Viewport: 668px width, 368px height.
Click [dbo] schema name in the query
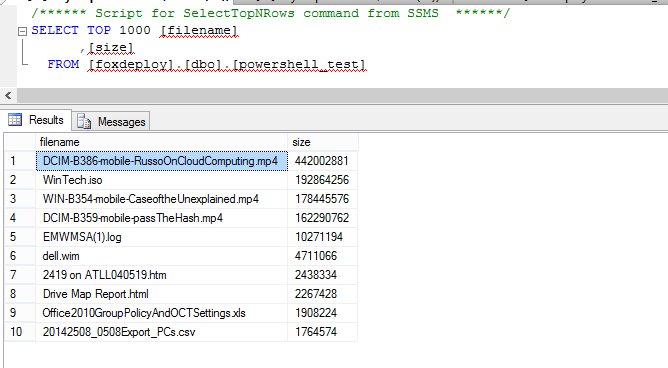click(203, 65)
